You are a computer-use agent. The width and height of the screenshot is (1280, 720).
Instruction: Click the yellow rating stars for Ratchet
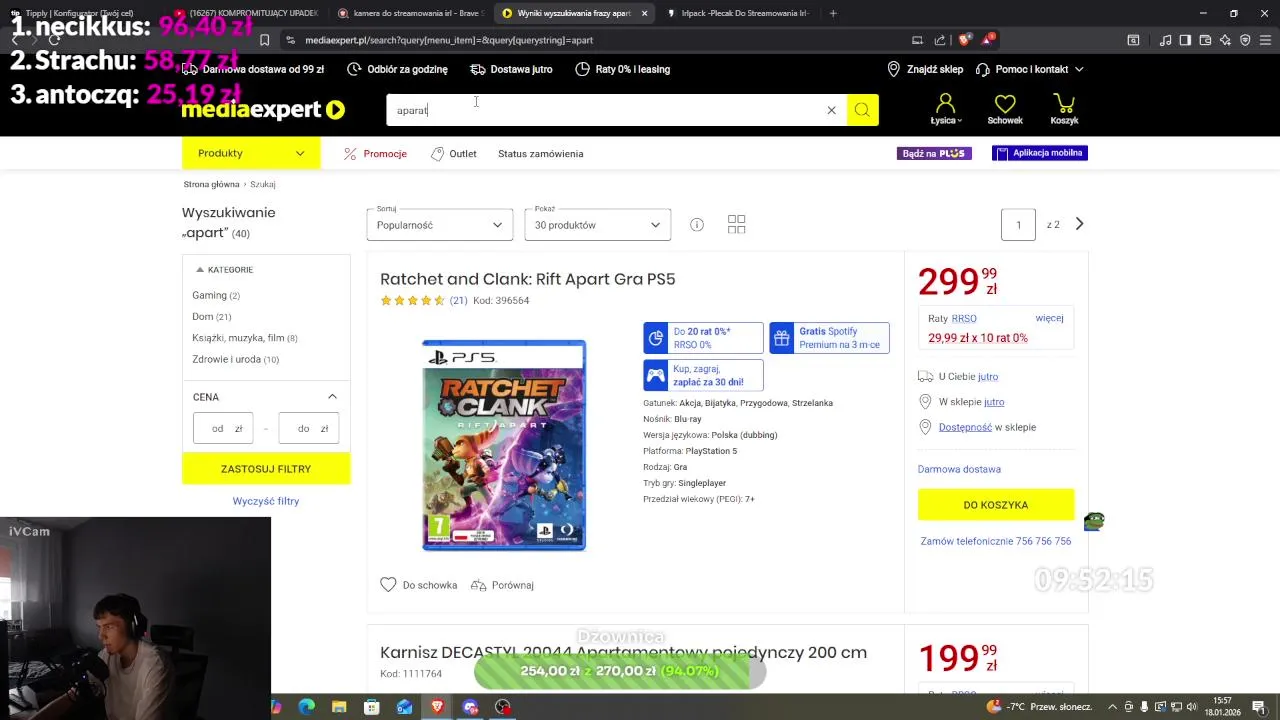[x=412, y=300]
